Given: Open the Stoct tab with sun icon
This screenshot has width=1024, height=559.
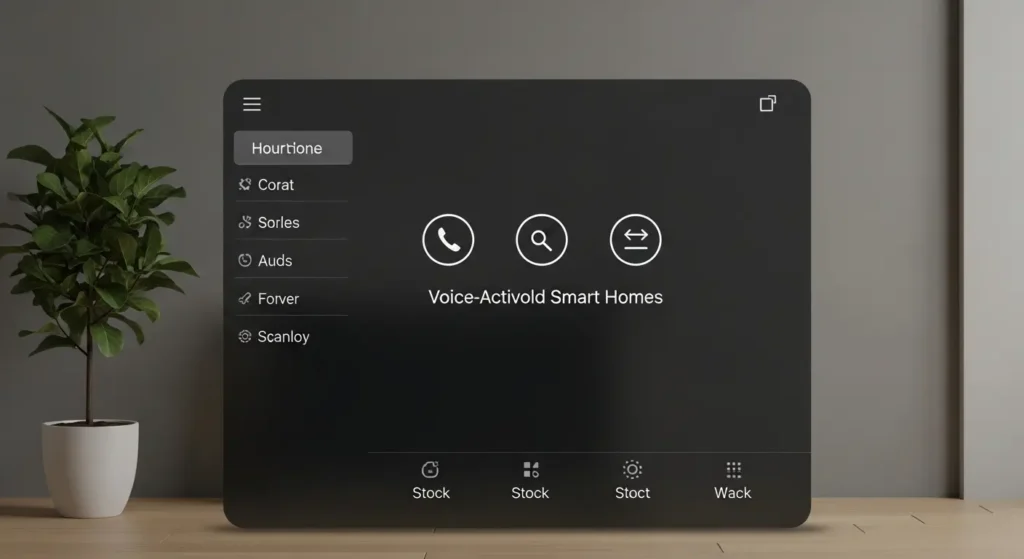Looking at the screenshot, I should click(632, 480).
